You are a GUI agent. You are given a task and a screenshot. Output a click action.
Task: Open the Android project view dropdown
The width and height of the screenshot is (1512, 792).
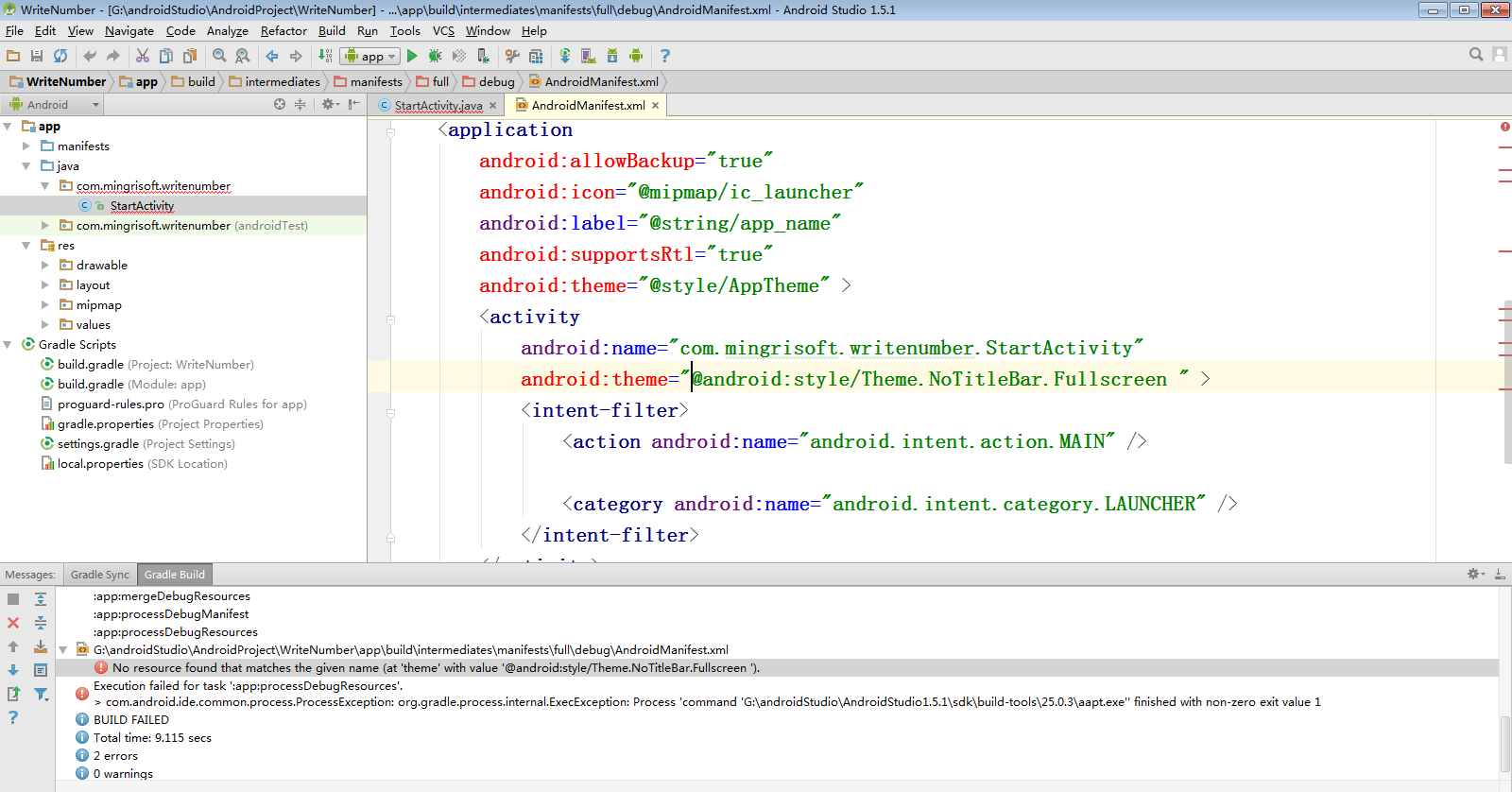point(54,104)
